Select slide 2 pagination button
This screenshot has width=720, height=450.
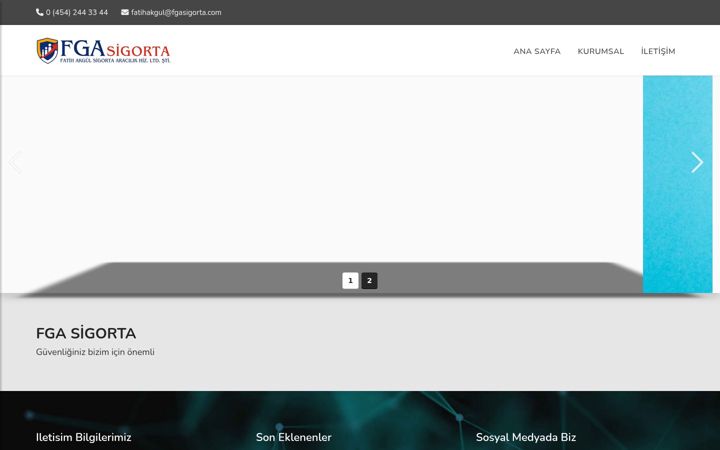coord(369,281)
